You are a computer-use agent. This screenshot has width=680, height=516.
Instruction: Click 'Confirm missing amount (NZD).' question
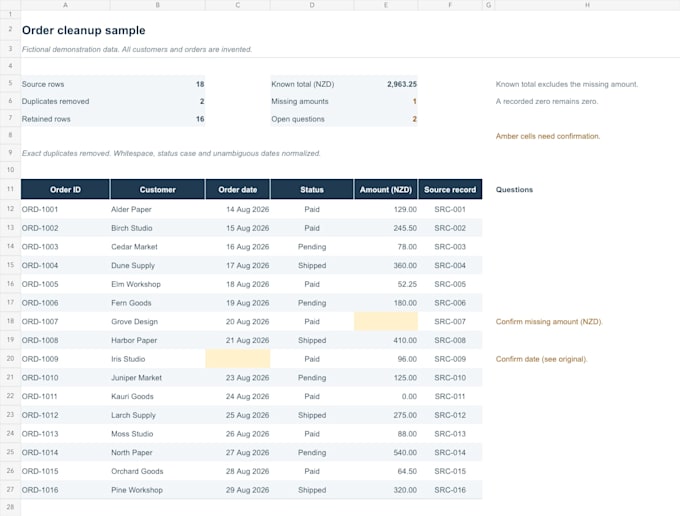click(549, 321)
